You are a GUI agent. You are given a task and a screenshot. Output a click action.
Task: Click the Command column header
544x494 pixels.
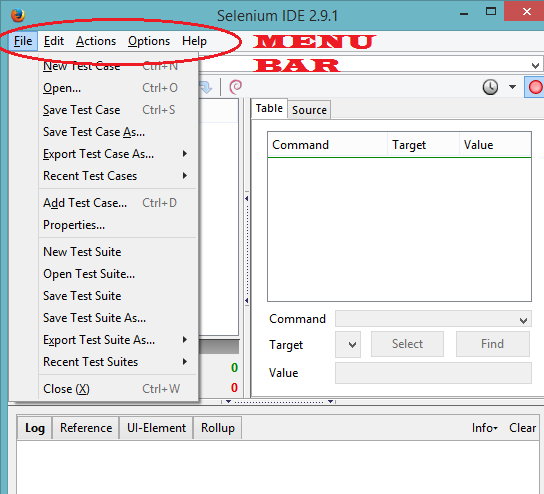(x=328, y=145)
